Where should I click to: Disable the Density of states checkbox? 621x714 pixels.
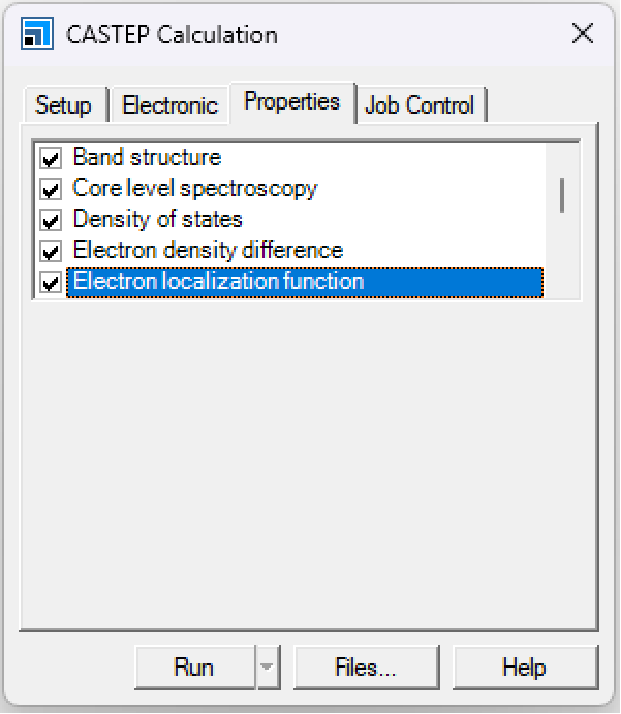50,220
